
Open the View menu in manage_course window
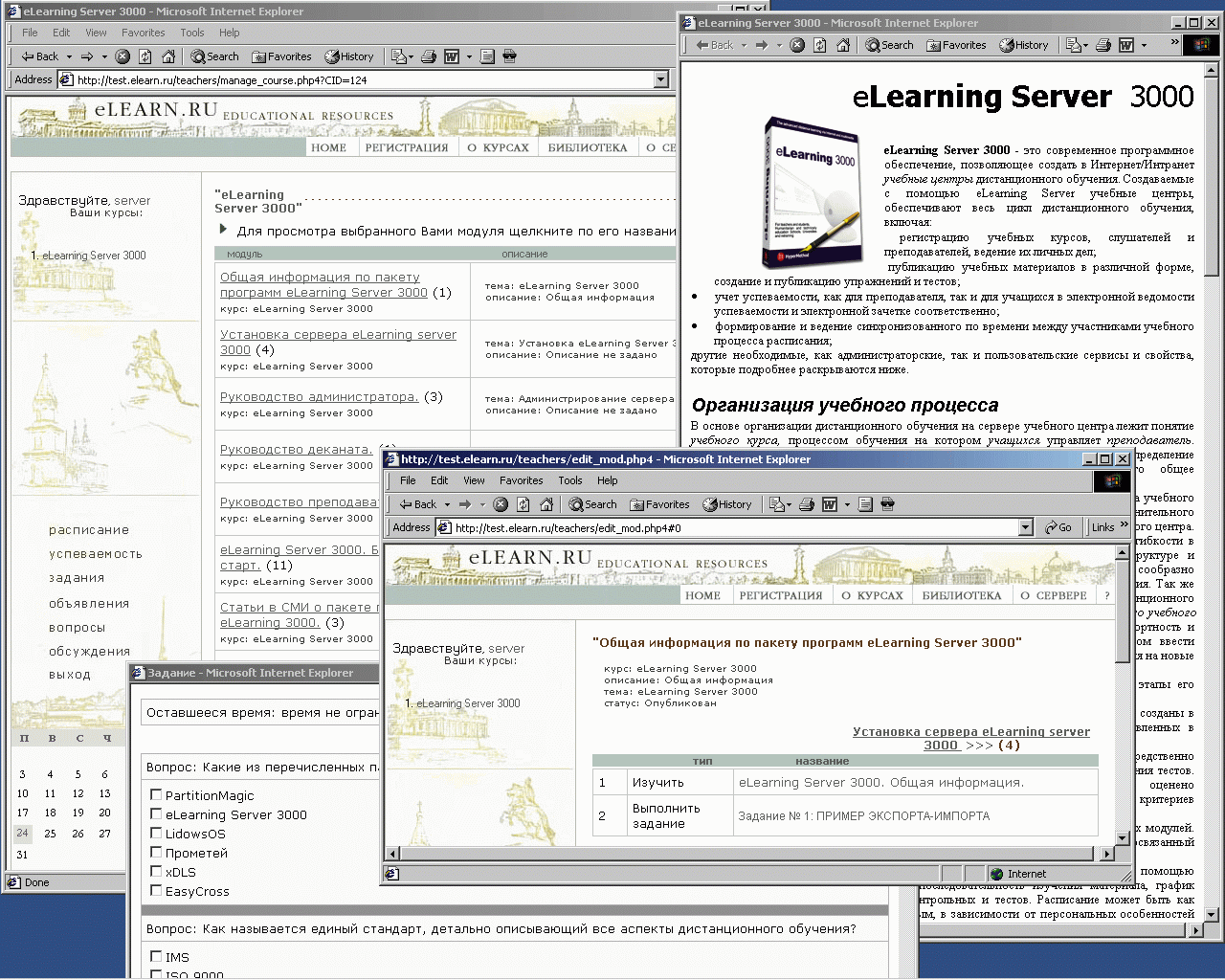(x=96, y=33)
